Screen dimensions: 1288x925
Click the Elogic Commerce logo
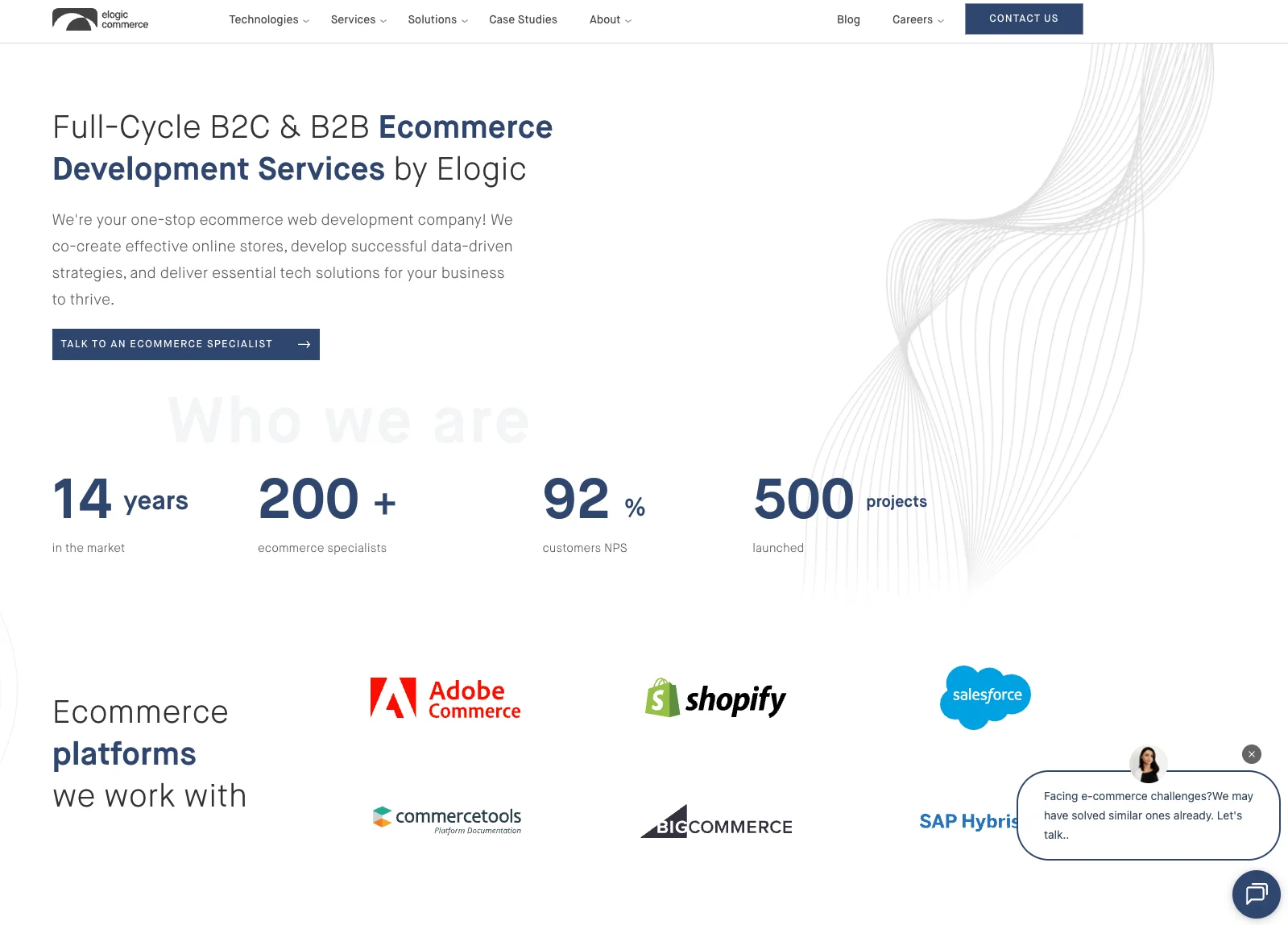click(101, 19)
